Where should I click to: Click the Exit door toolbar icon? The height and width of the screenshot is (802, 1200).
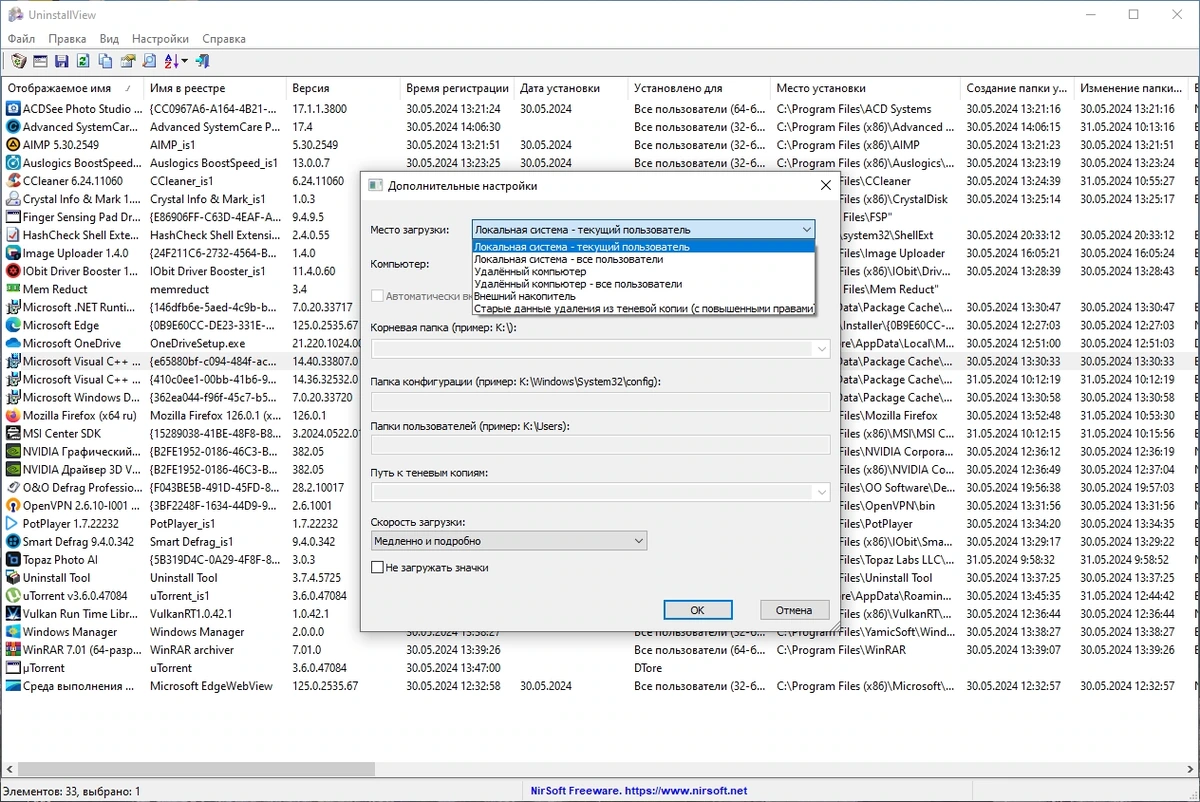(x=202, y=62)
